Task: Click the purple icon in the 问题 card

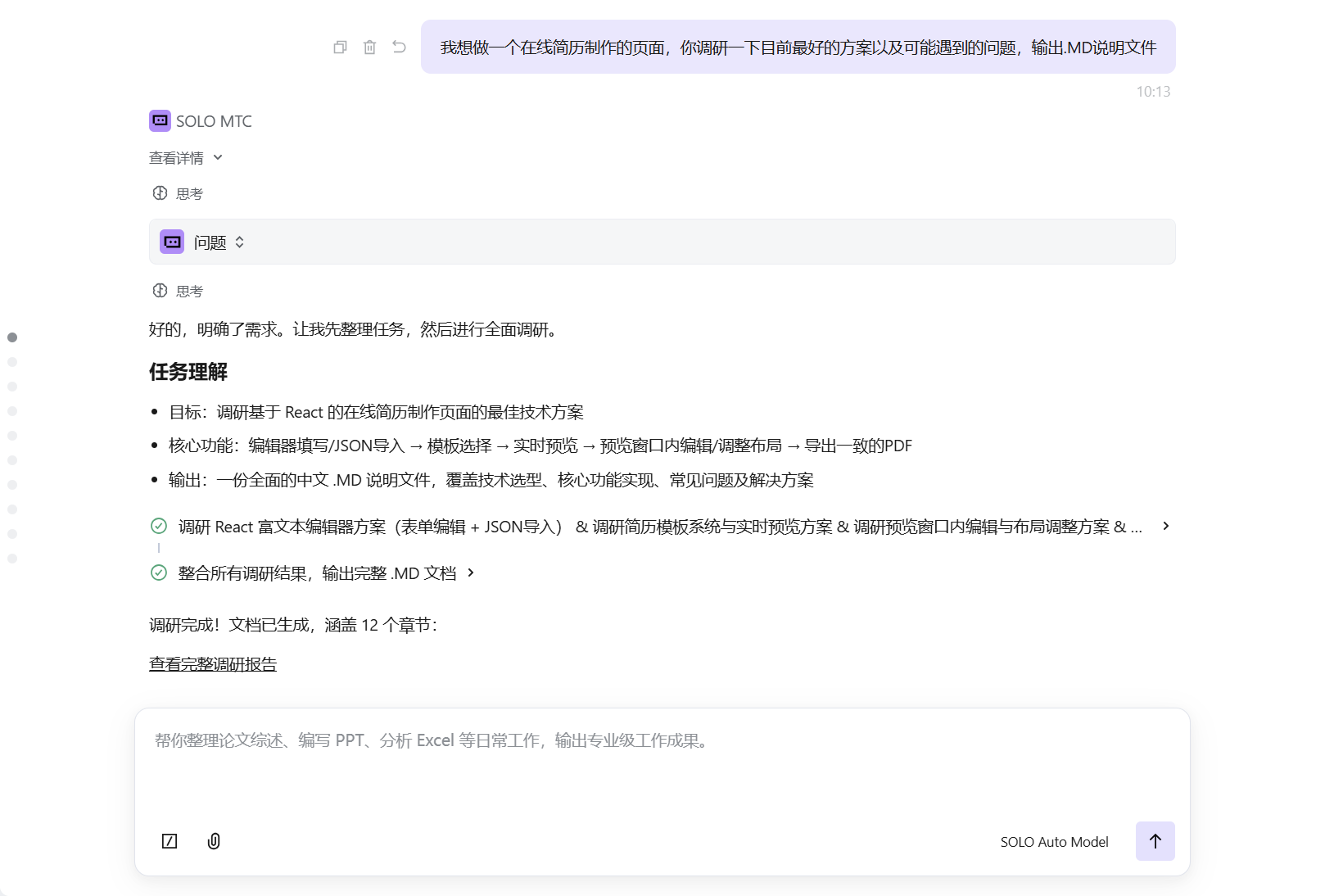Action: [x=172, y=242]
